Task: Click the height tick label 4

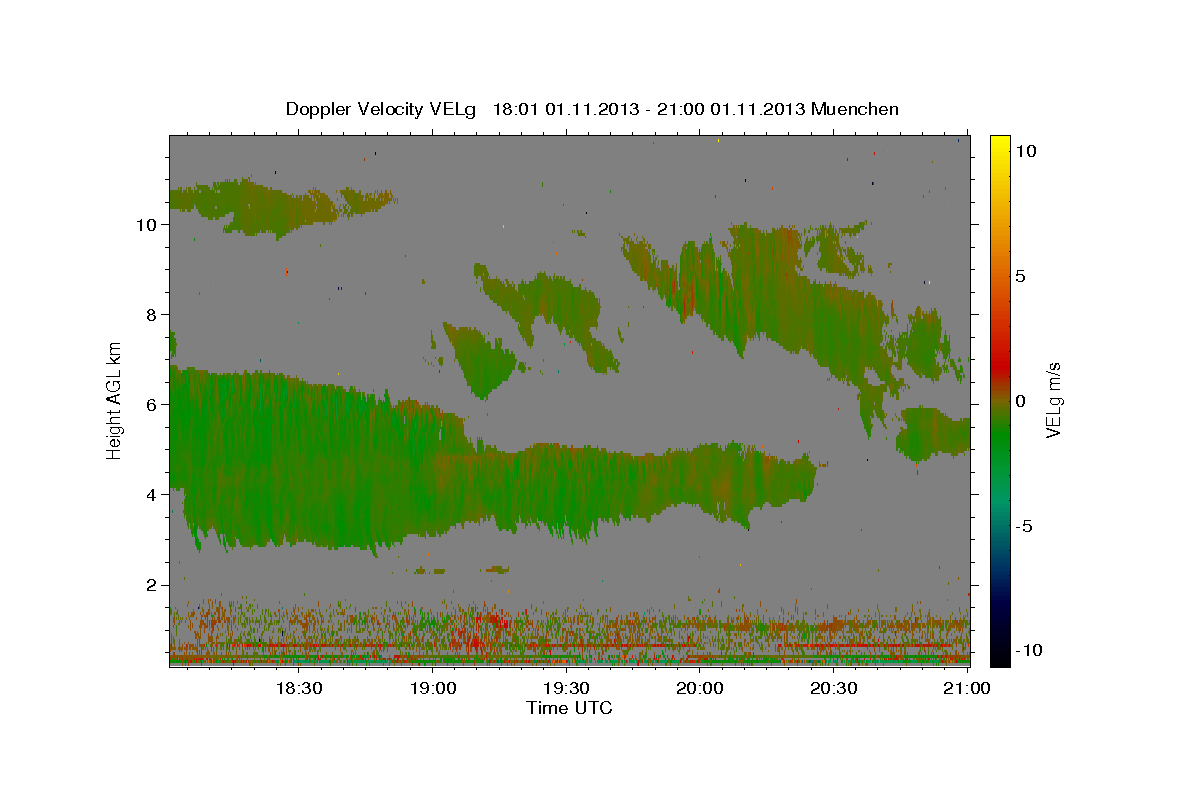Action: (x=153, y=495)
